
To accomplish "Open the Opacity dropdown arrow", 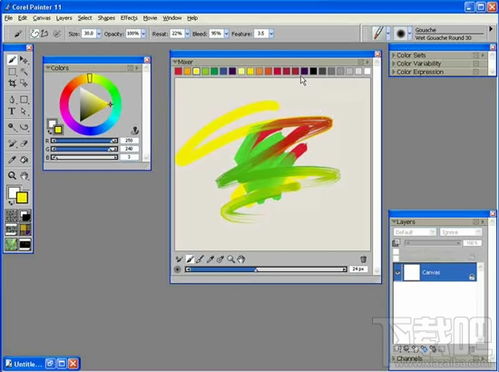I will point(143,34).
